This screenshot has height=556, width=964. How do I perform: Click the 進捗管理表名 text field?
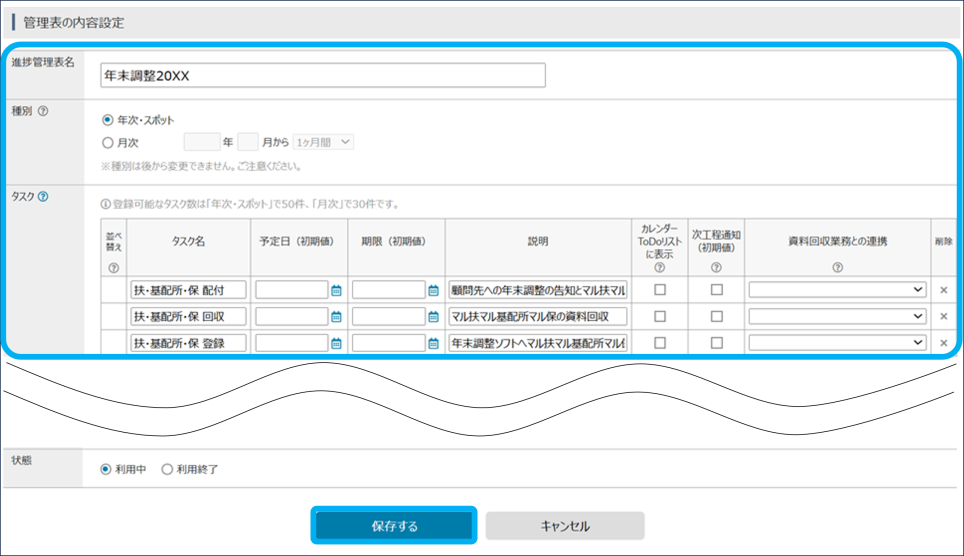click(x=323, y=76)
